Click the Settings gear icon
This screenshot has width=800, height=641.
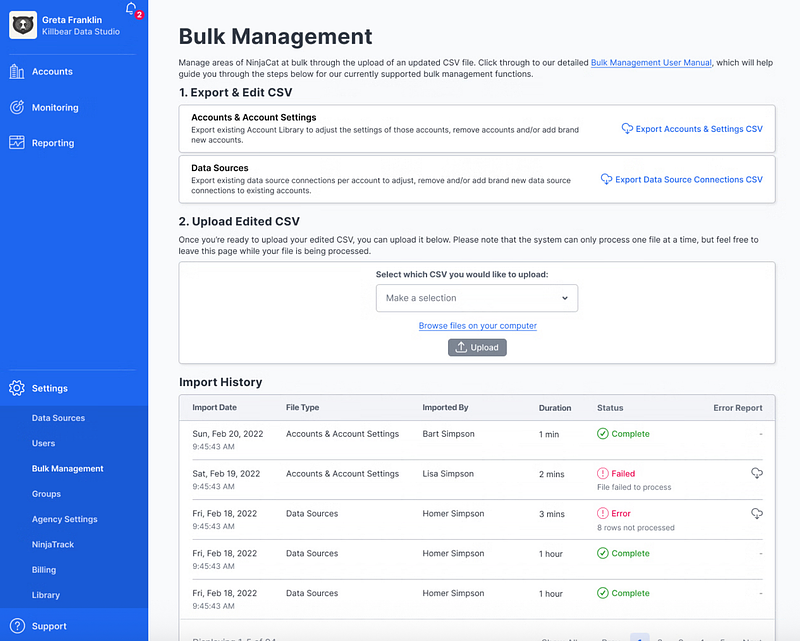(17, 388)
